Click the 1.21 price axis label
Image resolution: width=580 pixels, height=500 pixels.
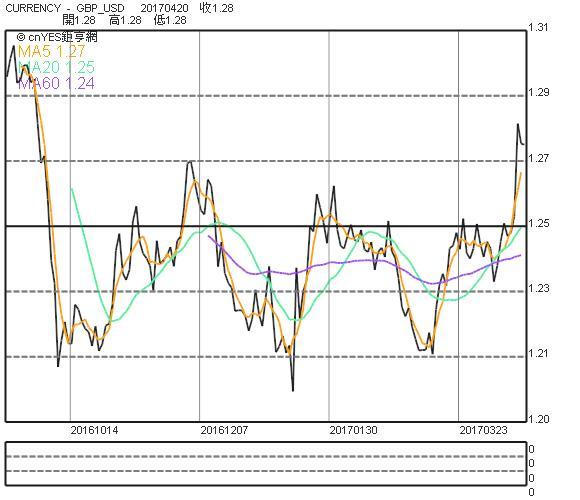tap(539, 354)
